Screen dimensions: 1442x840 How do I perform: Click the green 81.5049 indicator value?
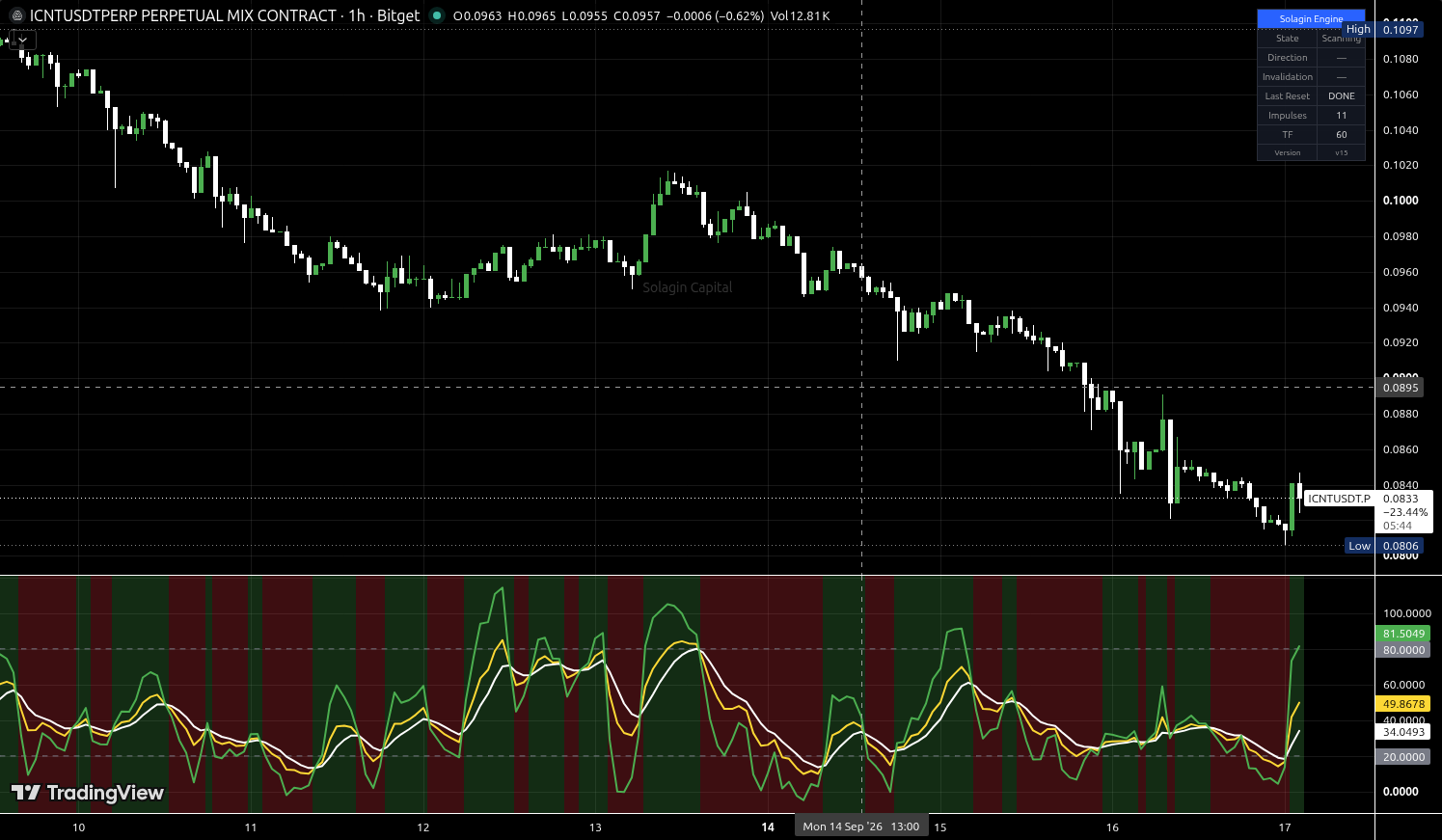tap(1403, 634)
